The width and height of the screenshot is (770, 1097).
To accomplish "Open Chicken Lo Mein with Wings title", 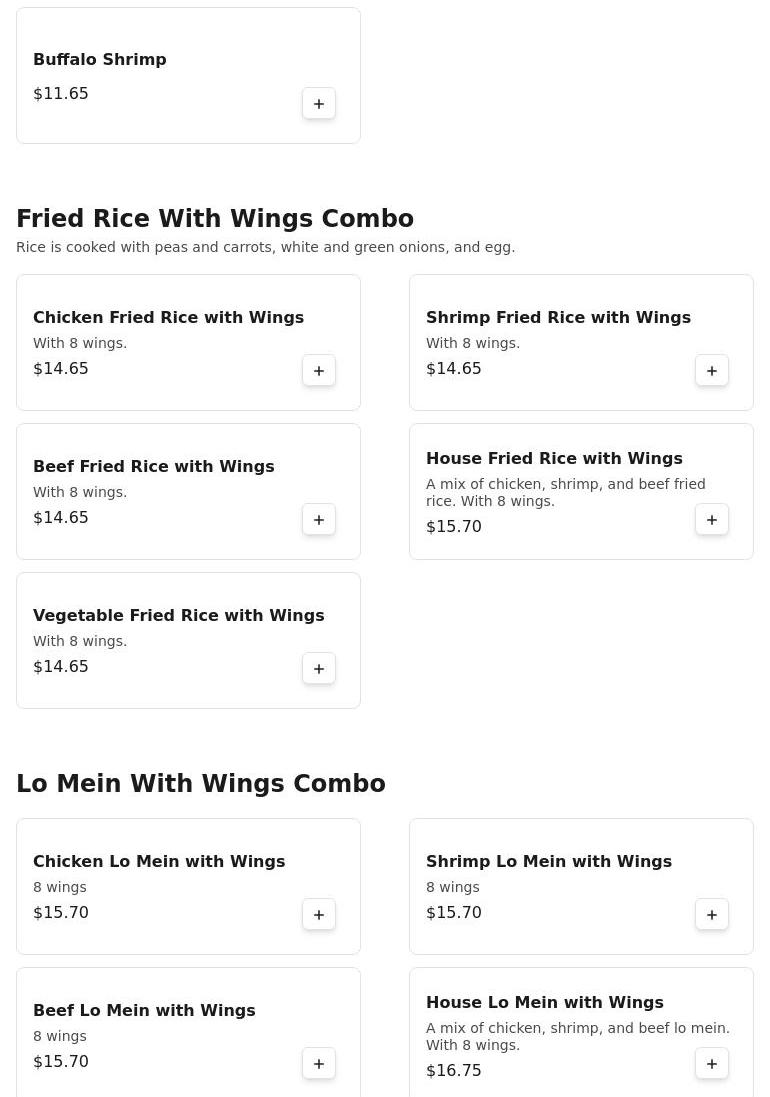I will click(159, 862).
